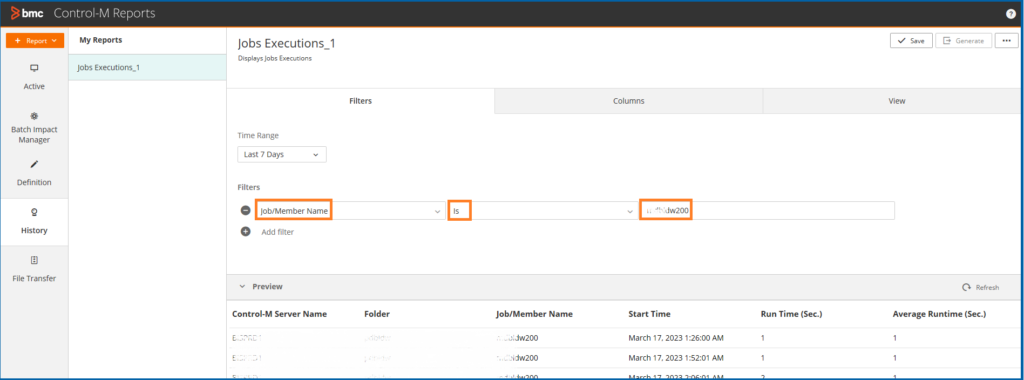Click the Generate button

tap(963, 40)
